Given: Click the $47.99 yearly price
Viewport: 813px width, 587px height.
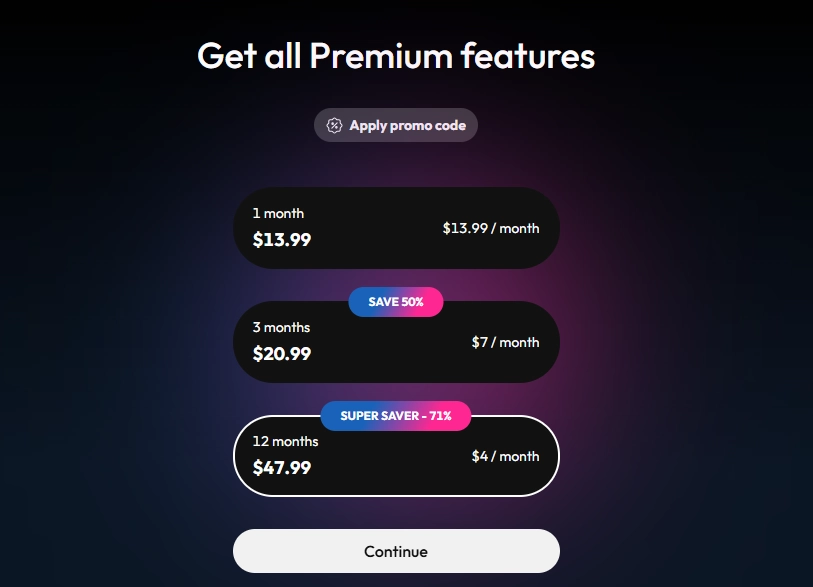Looking at the screenshot, I should 283,468.
